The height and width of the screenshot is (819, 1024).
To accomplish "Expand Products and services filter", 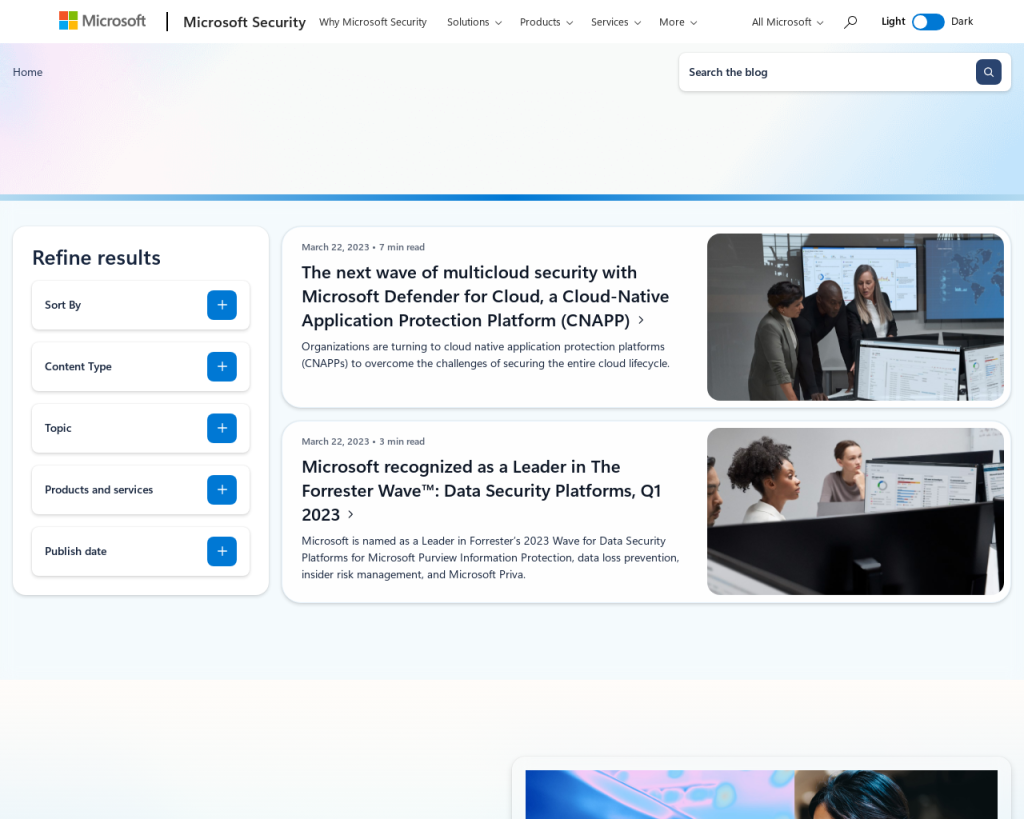I will click(222, 490).
